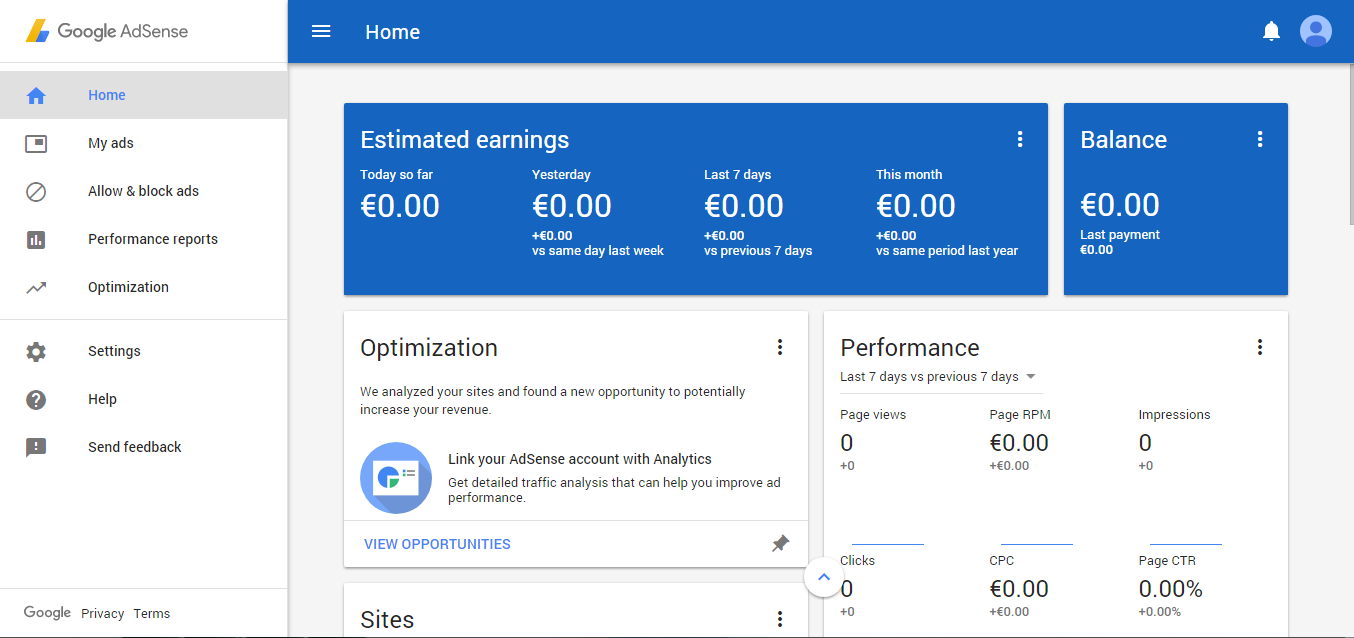This screenshot has width=1354, height=638.
Task: Click the Analytics link opportunity icon
Action: 396,478
